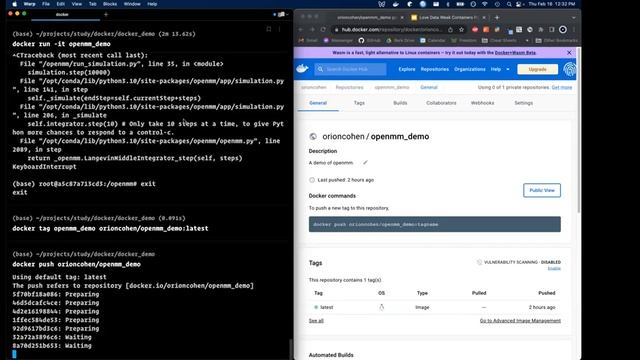Viewport: 640px width, 360px height.
Task: Switch to the Tags tab
Action: [x=359, y=103]
